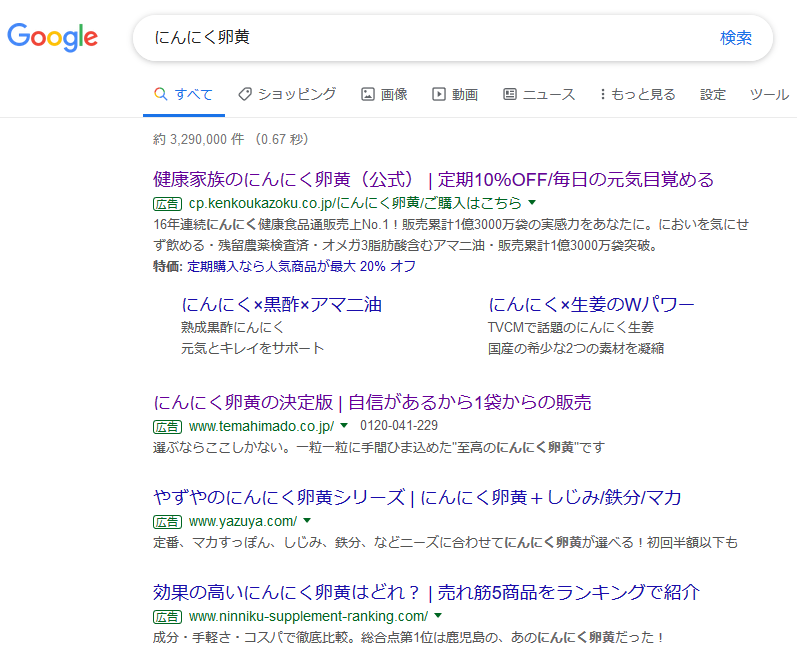Click the snippet beginning 16年連続にんにく健康食品
The image size is (797, 661).
pyautogui.click(x=451, y=235)
